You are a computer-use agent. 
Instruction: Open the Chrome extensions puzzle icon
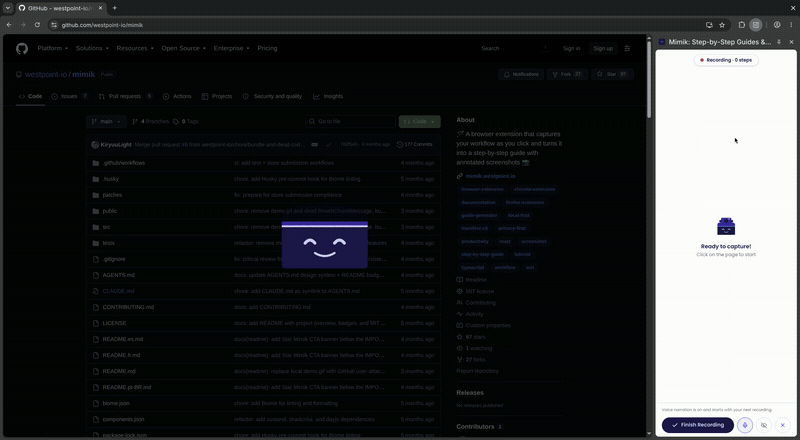(742, 25)
